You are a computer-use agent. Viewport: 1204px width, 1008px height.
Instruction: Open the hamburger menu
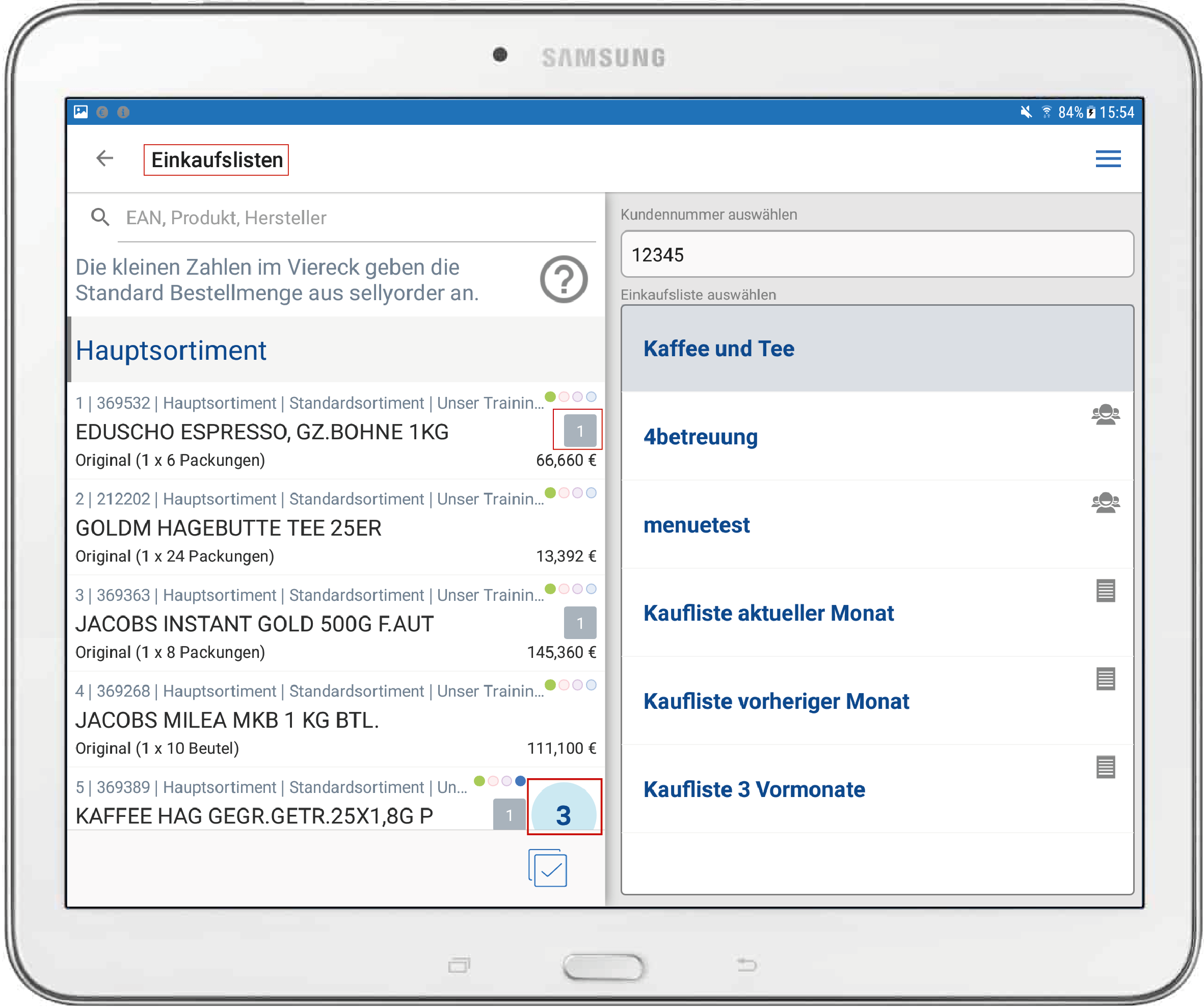(x=1110, y=159)
